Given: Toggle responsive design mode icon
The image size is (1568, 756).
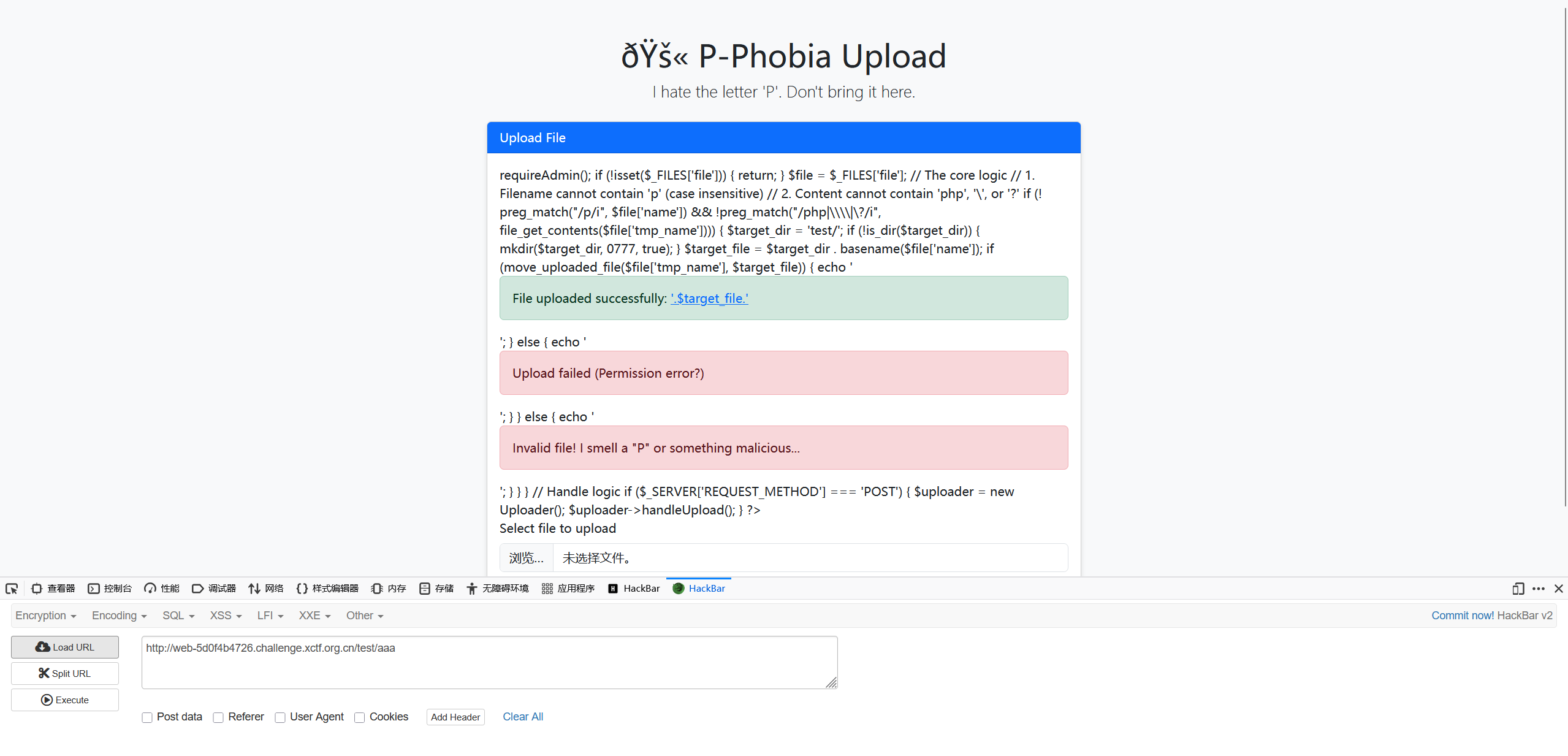Looking at the screenshot, I should pyautogui.click(x=1518, y=589).
